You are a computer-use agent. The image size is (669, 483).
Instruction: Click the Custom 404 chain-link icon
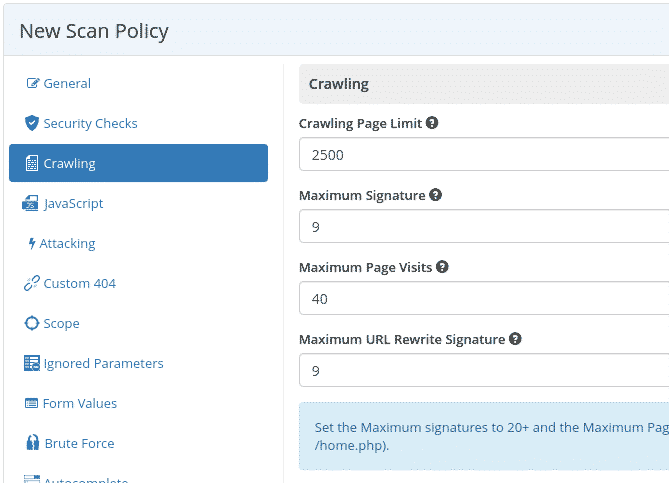[x=32, y=284]
